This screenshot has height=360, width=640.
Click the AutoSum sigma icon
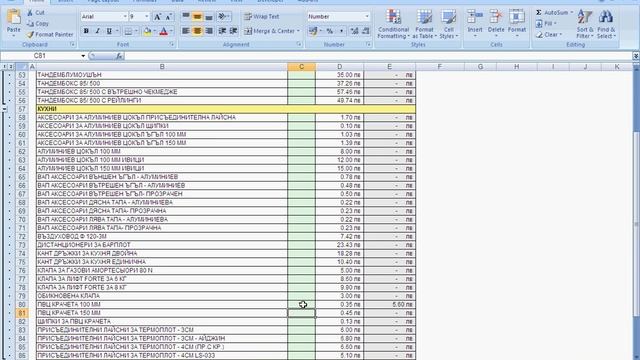coord(539,13)
